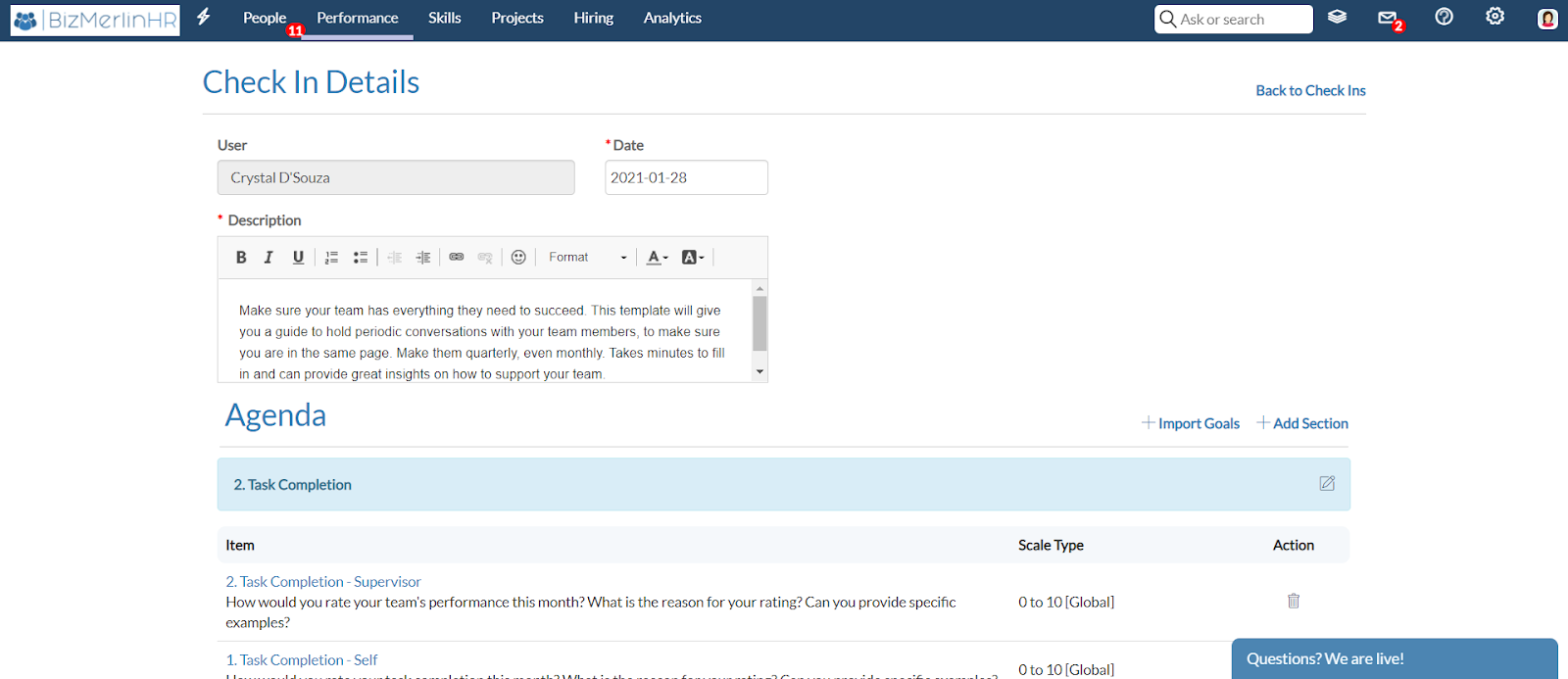
Task: Click the Scale Type column header
Action: (x=1051, y=545)
